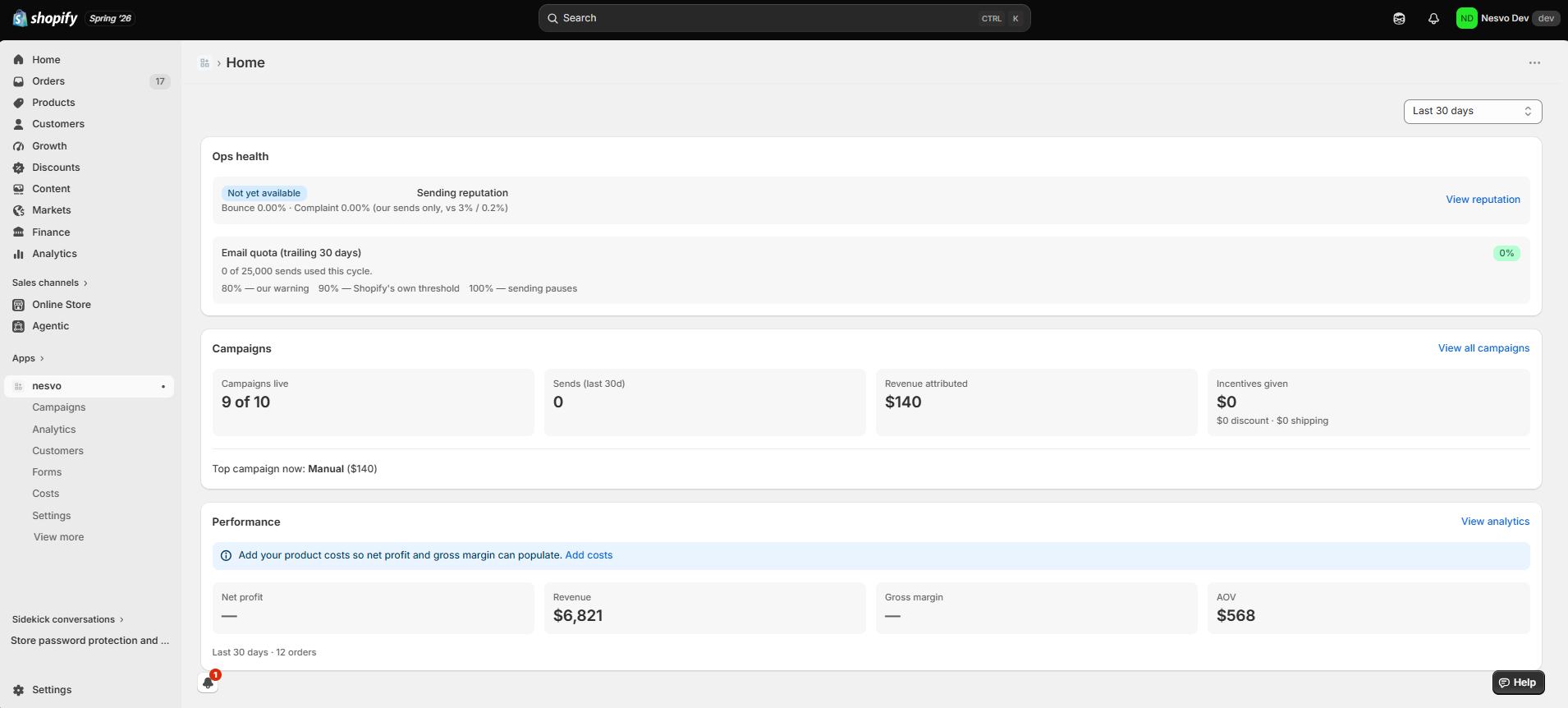The height and width of the screenshot is (708, 1568).
Task: Click the AOV $568 card
Action: tap(1369, 608)
